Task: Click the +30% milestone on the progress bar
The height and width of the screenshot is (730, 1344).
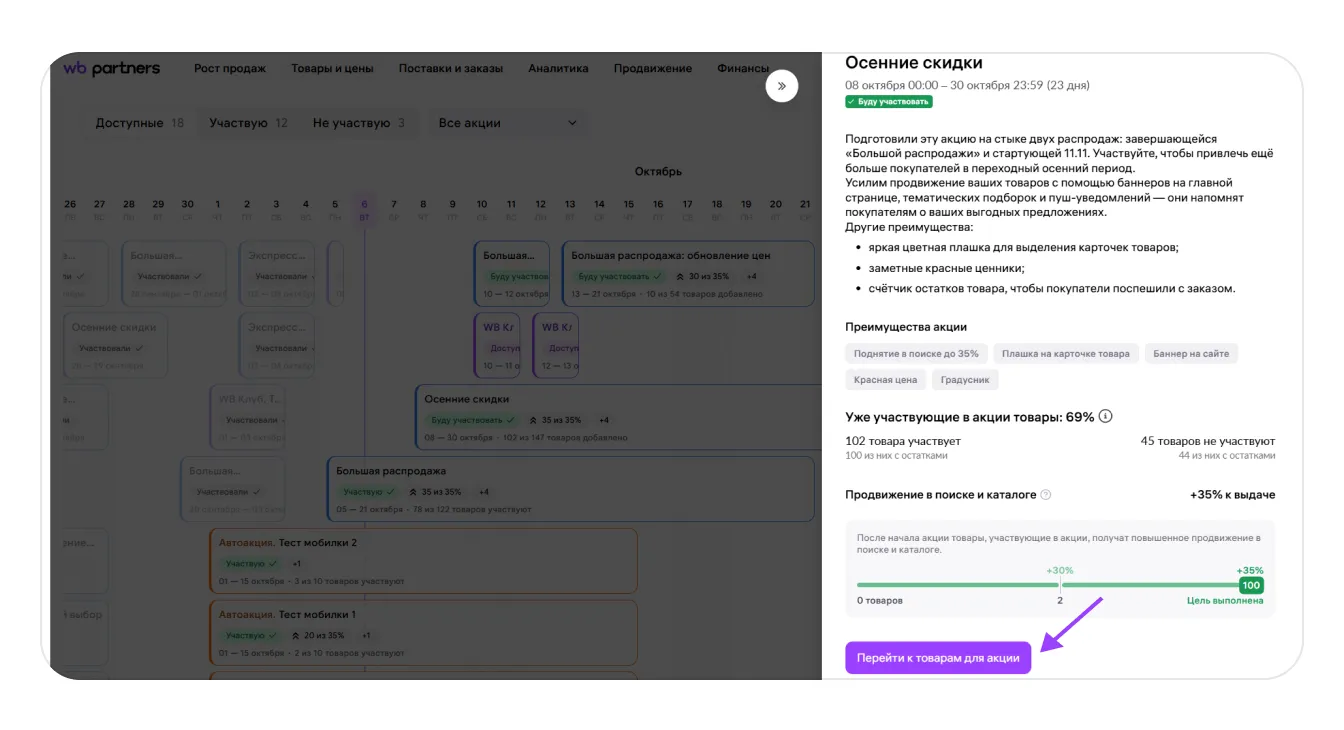Action: click(1059, 570)
